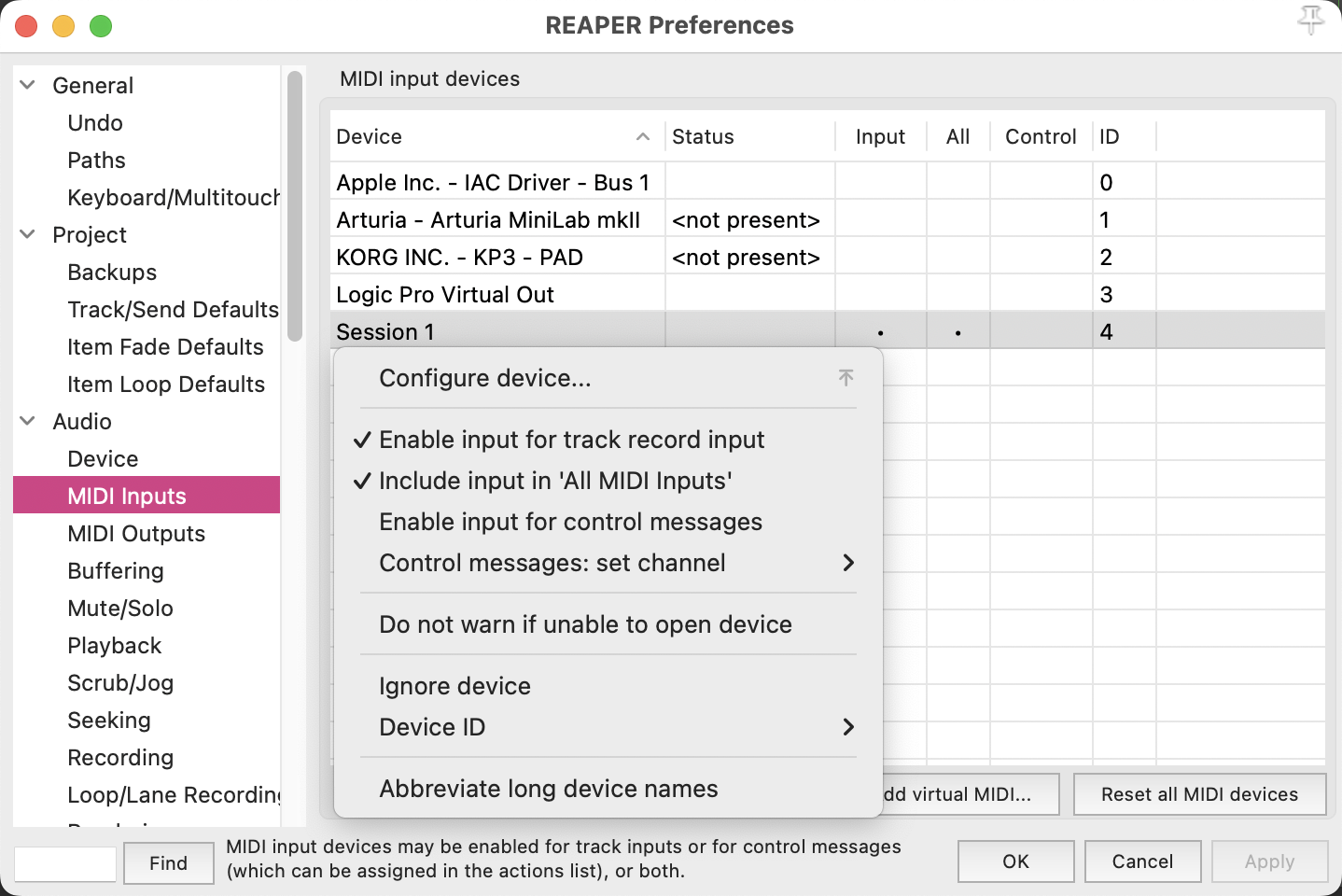
Task: Select the MIDI Inputs page
Action: [x=147, y=496]
